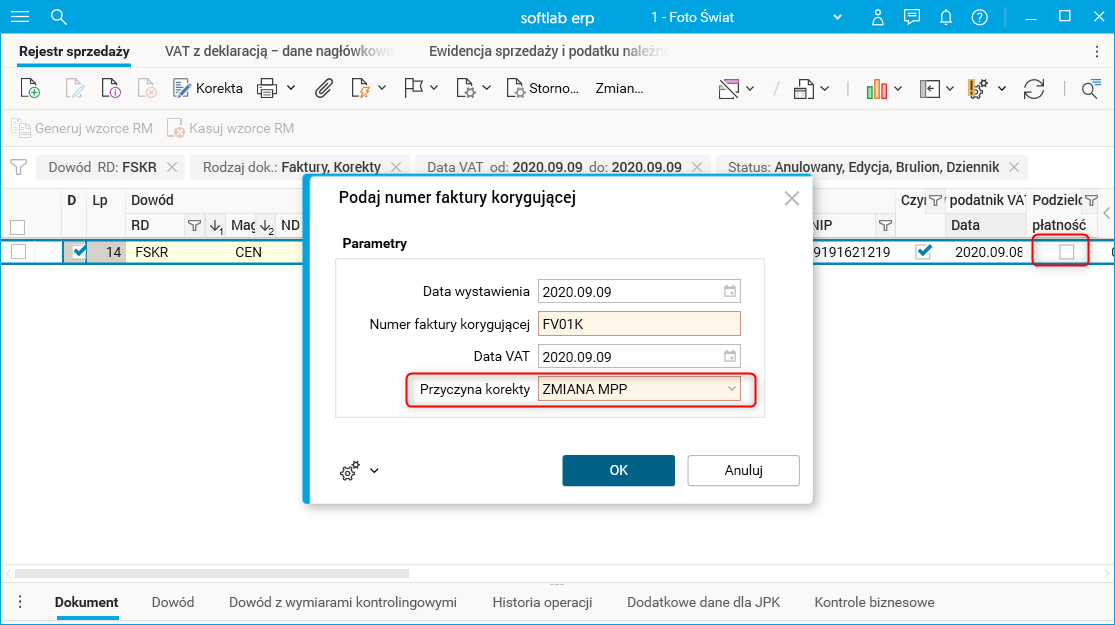Click the paperclip attachments icon
The image size is (1115, 625).
click(x=324, y=88)
